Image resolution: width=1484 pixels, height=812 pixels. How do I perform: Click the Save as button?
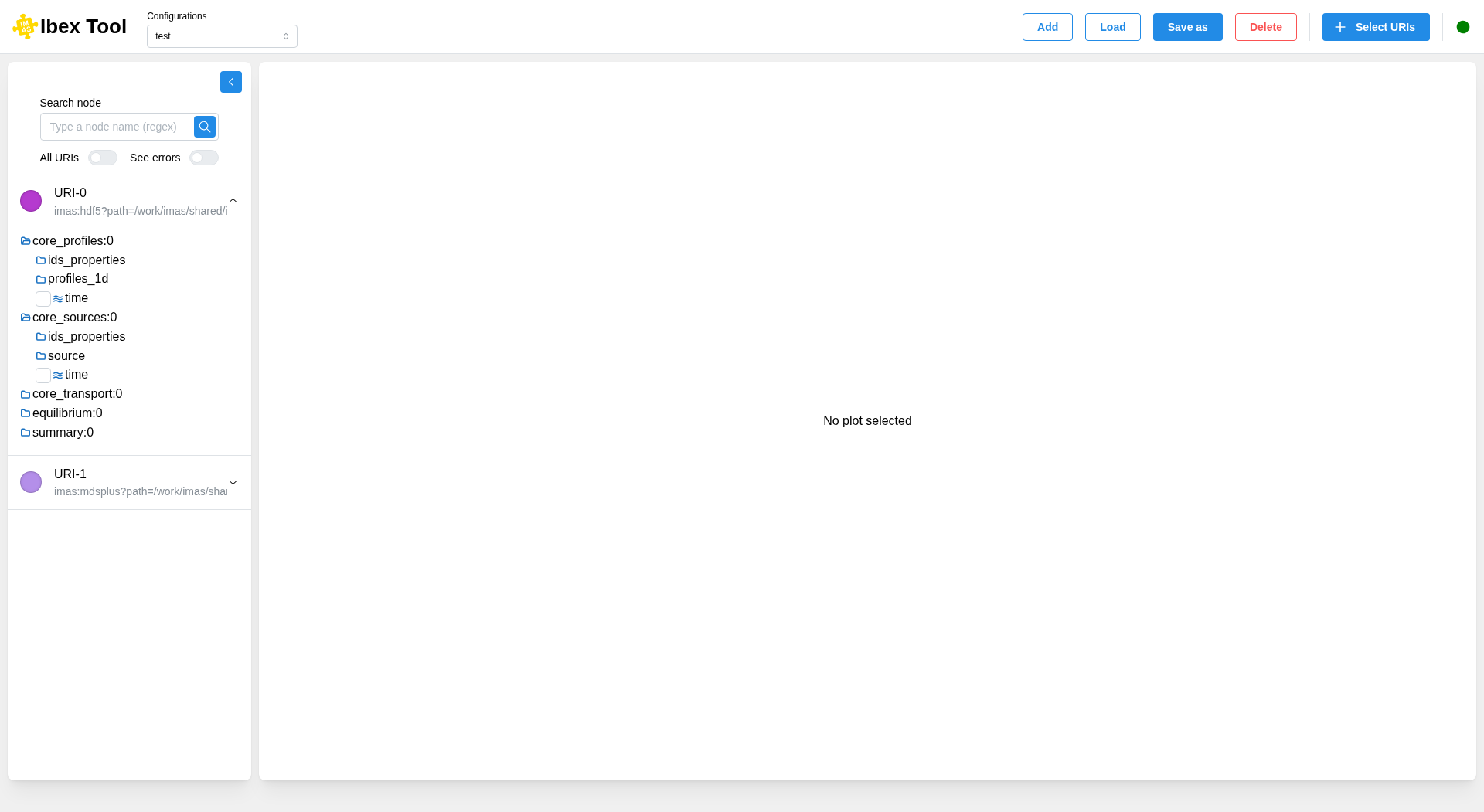[x=1187, y=27]
